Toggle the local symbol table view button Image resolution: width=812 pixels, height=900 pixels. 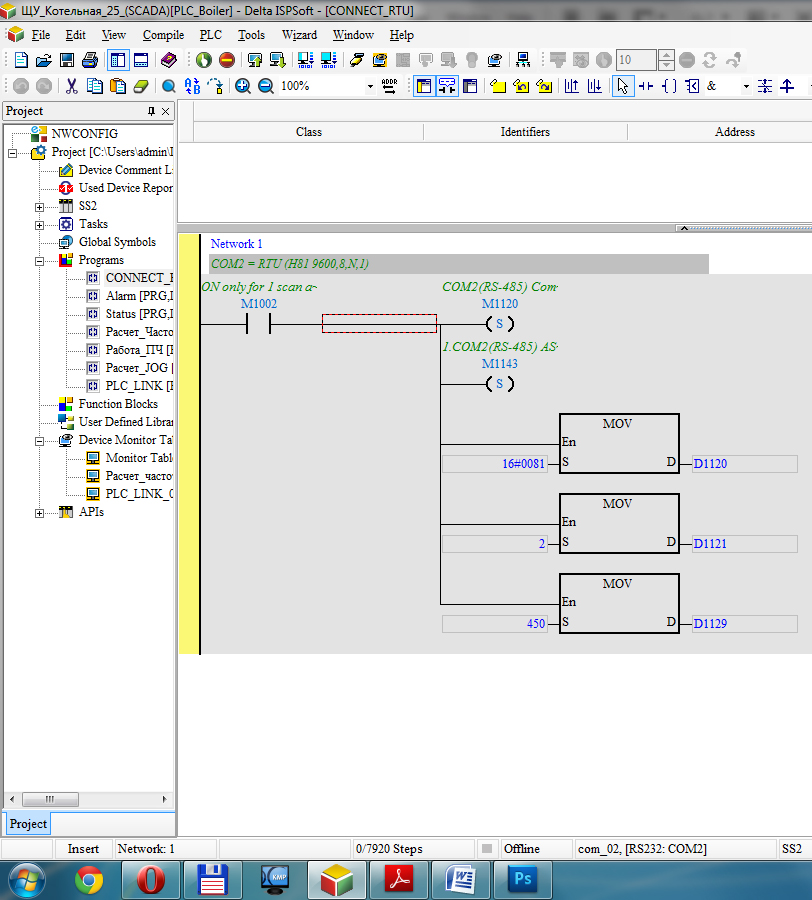[x=424, y=86]
